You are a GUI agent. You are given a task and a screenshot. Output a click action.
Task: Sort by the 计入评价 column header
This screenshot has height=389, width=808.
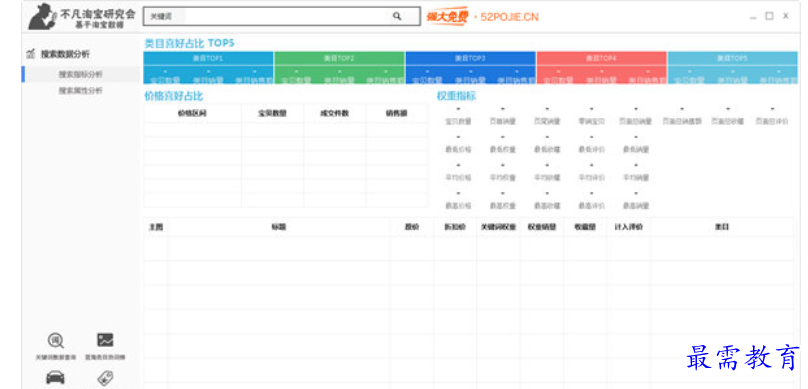click(628, 227)
